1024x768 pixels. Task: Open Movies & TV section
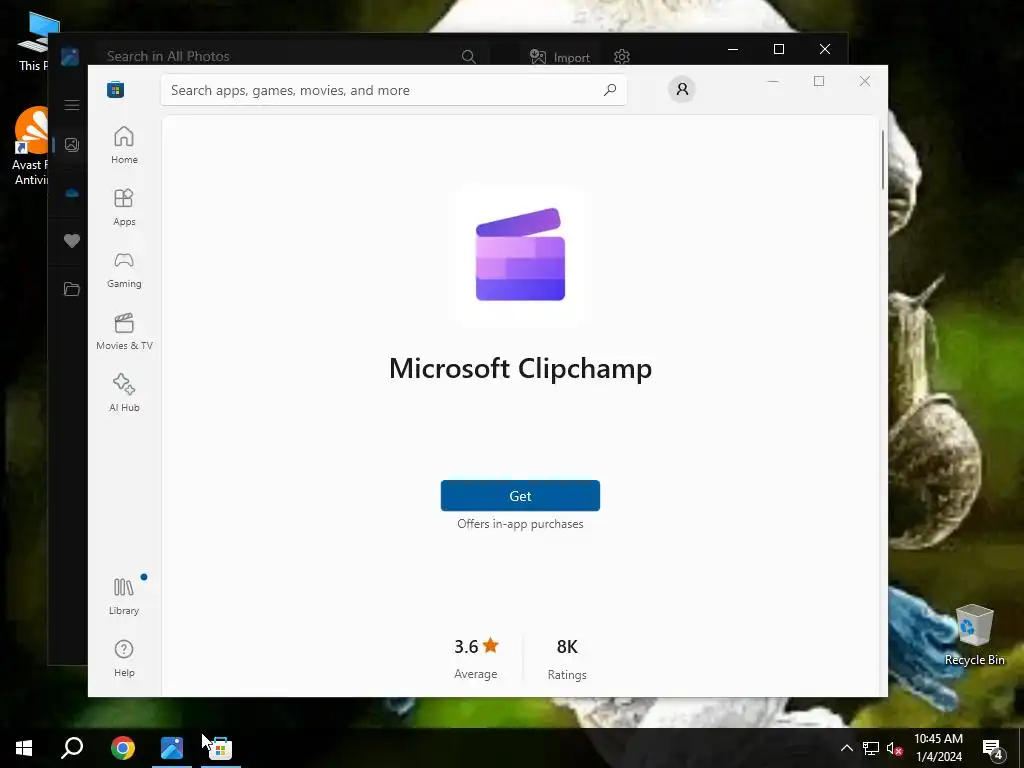pyautogui.click(x=124, y=331)
